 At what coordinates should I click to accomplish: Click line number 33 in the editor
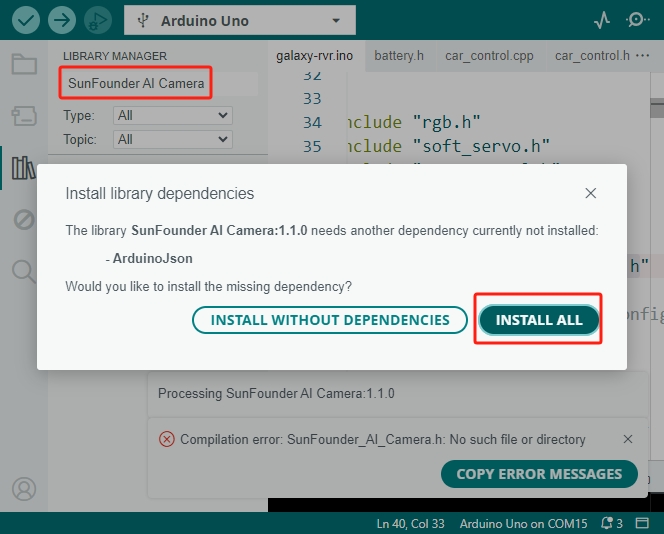(312, 98)
